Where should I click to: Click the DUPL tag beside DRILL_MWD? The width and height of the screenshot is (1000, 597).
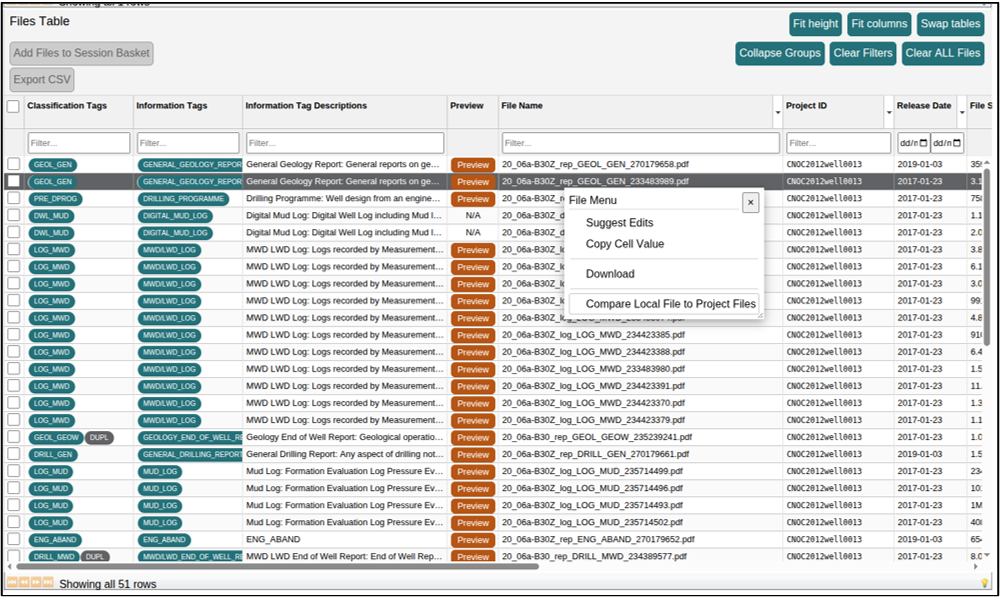(x=95, y=556)
